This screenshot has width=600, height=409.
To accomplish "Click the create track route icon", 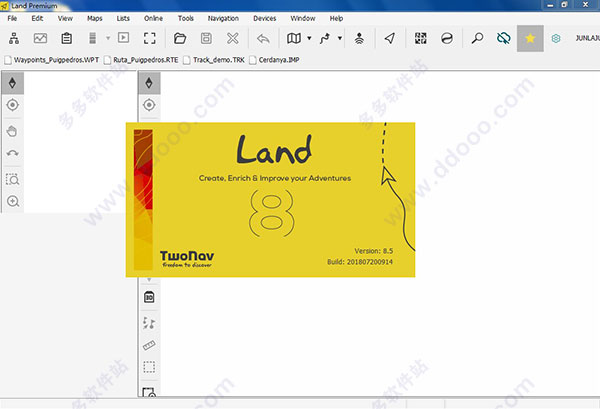I will 325,38.
